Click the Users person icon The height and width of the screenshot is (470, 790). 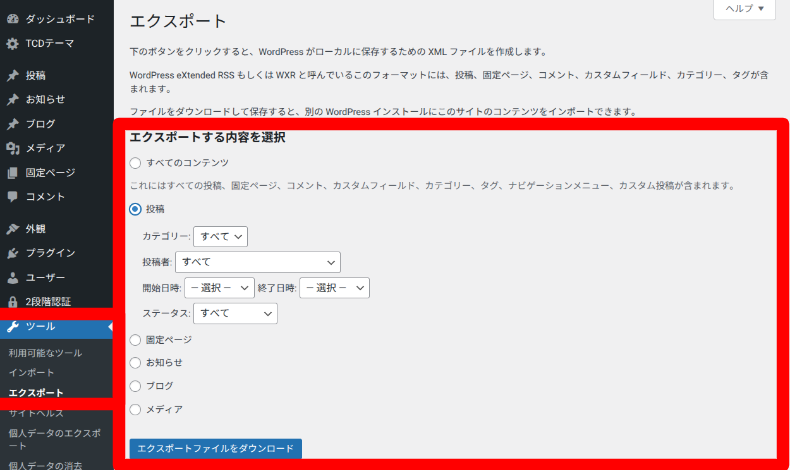(13, 278)
